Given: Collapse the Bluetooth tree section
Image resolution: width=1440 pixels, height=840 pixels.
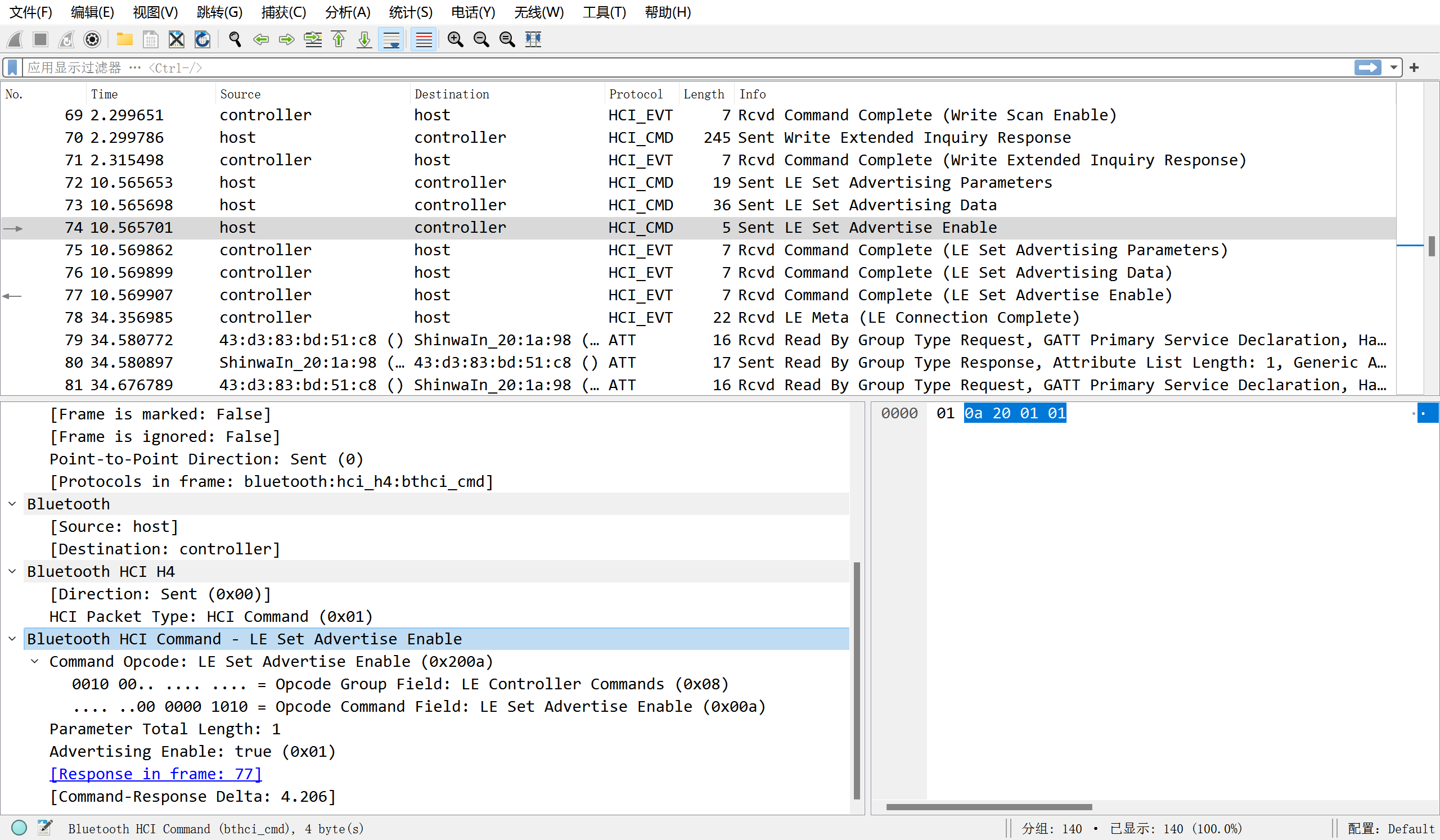Looking at the screenshot, I should point(12,504).
